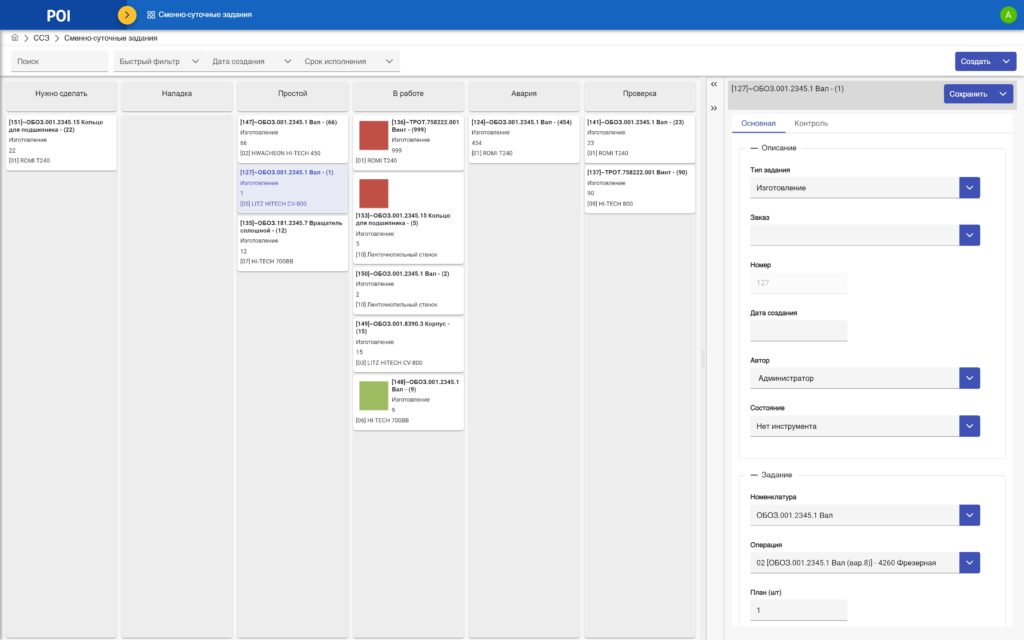
Task: Click red swatch on card 136 Винт
Action: [374, 136]
